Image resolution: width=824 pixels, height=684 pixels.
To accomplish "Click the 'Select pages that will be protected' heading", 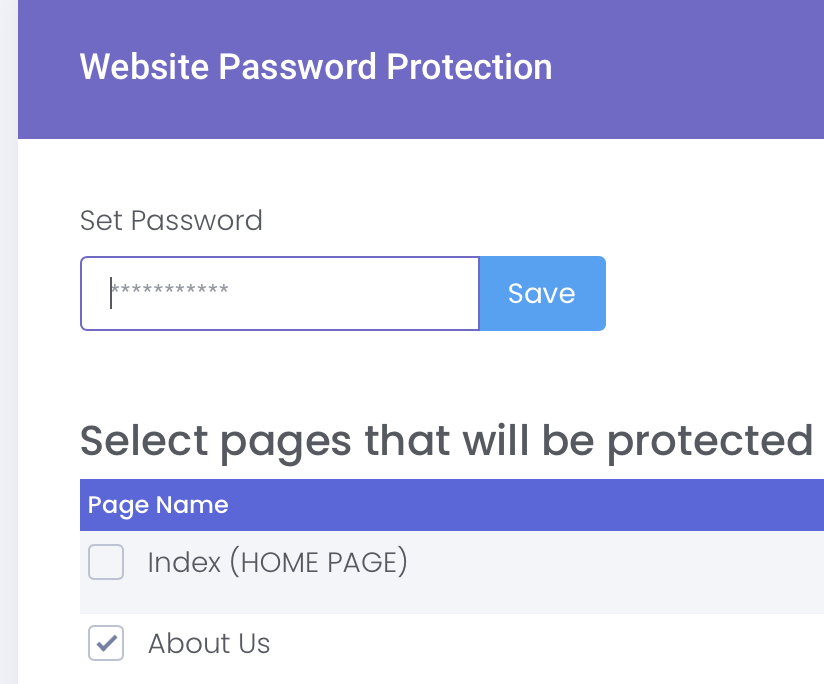I will [x=445, y=440].
